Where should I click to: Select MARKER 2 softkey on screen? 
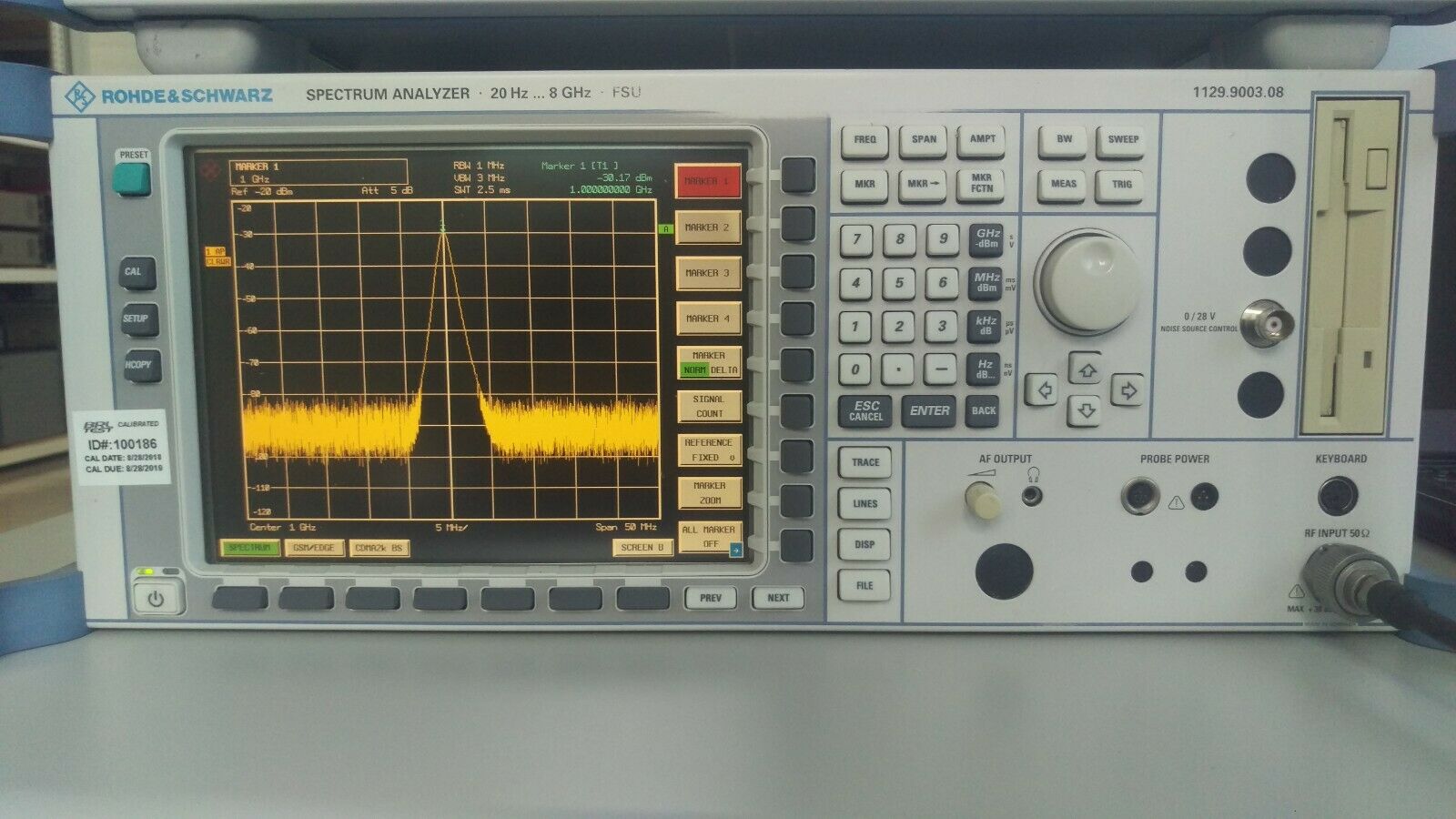[708, 227]
